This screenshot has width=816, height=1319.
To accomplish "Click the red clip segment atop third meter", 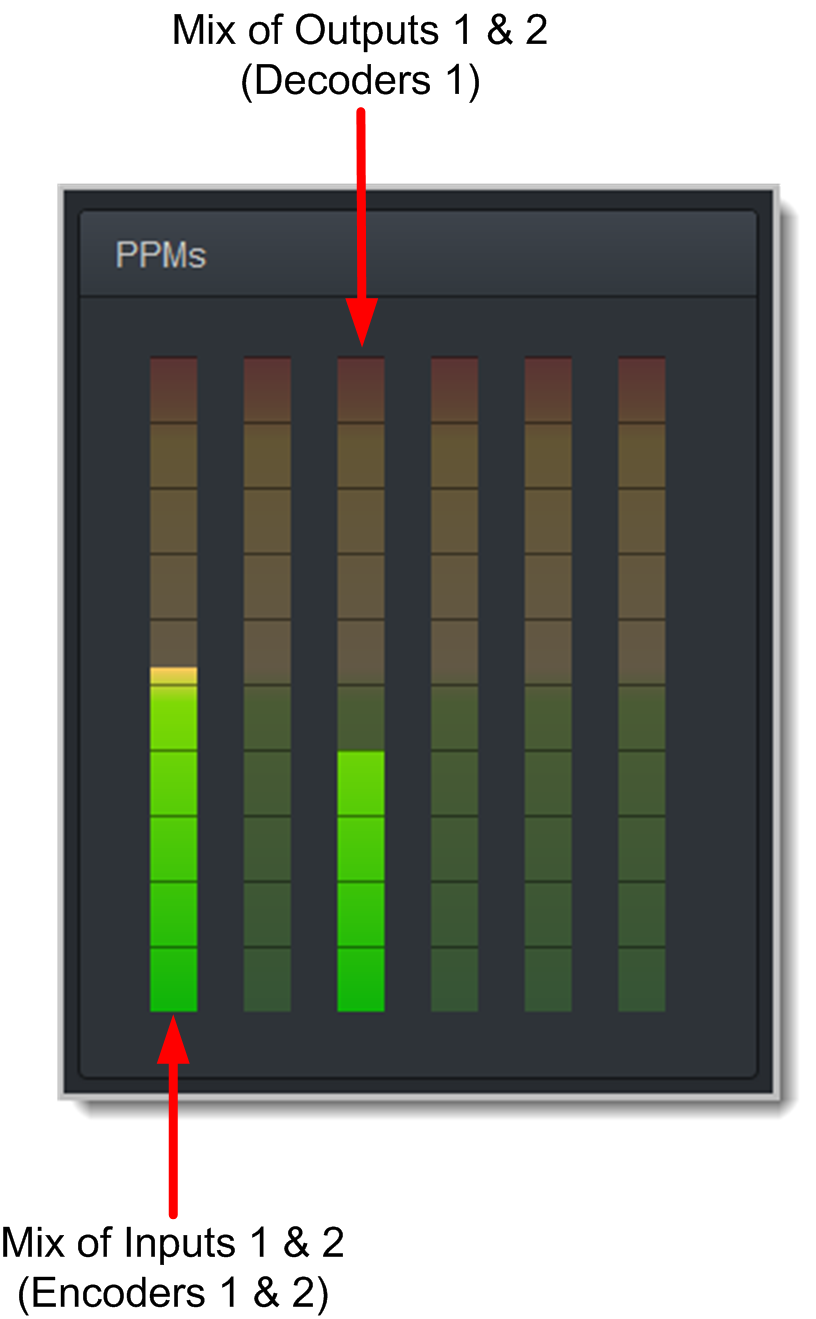I will tap(361, 388).
